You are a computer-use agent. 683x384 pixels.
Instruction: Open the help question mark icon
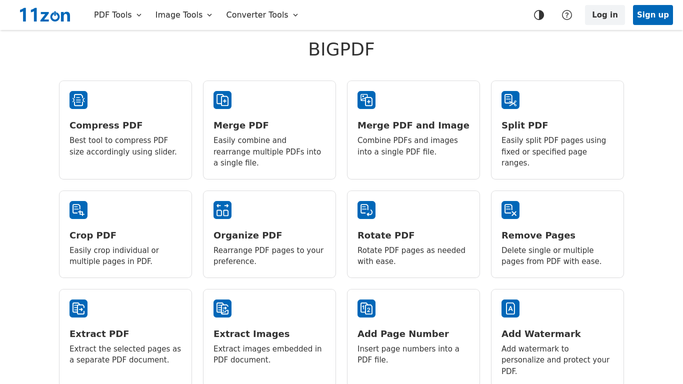click(x=567, y=15)
